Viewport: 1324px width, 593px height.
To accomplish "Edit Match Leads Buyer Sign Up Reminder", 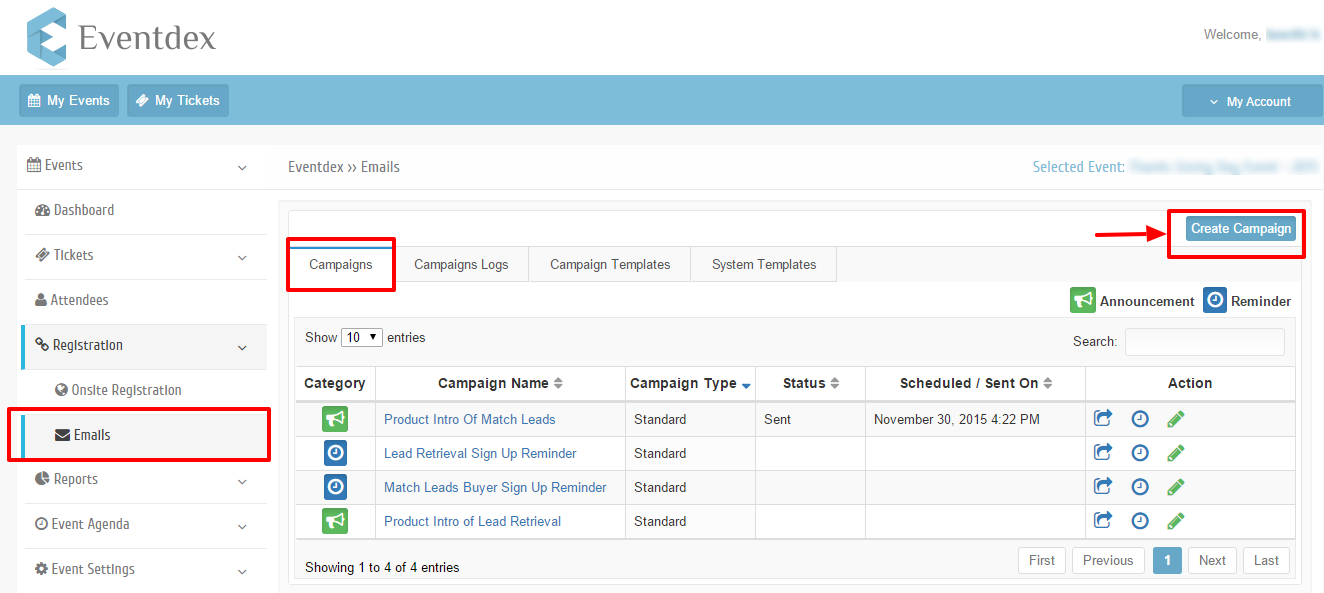I will (1176, 487).
